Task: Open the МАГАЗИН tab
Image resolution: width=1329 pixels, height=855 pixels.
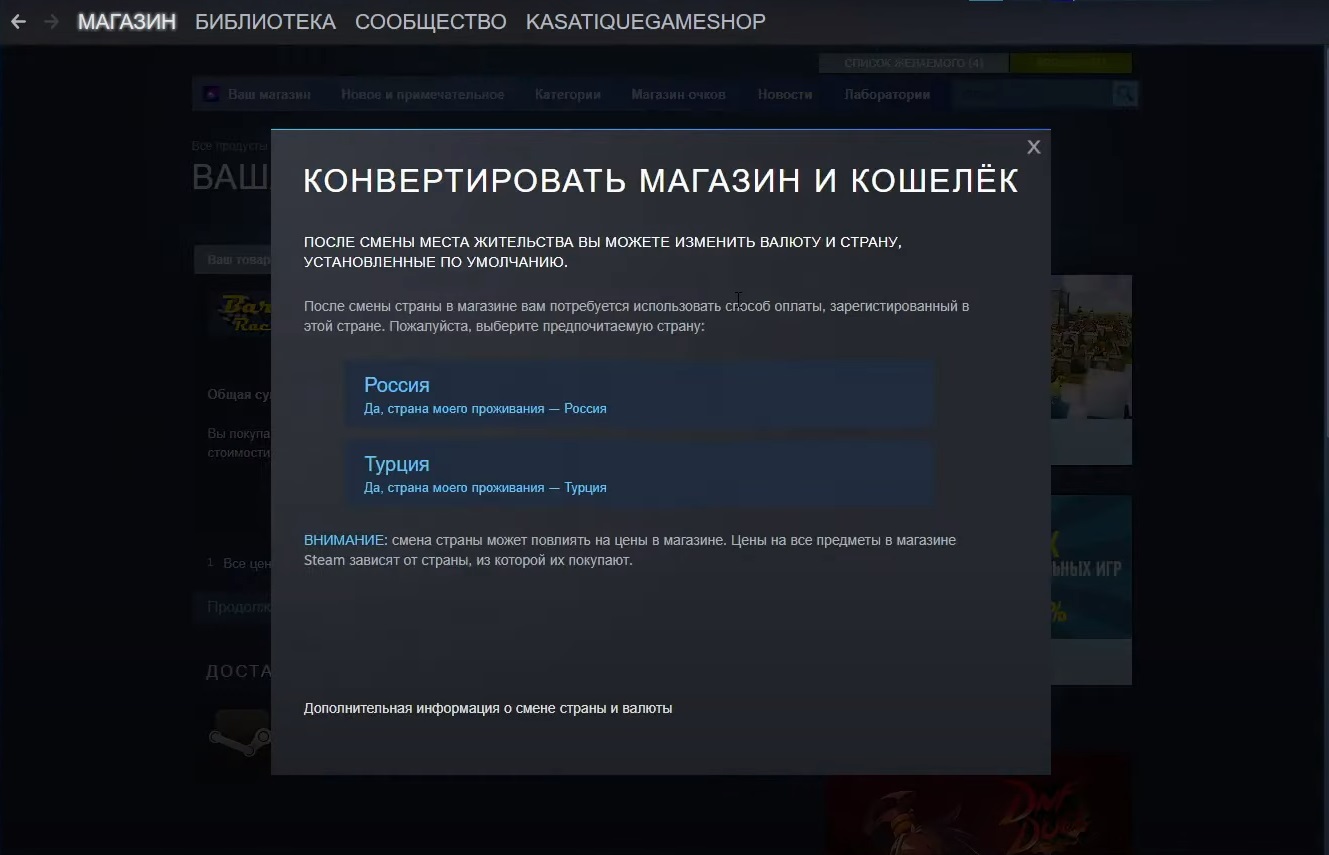Action: pyautogui.click(x=126, y=22)
